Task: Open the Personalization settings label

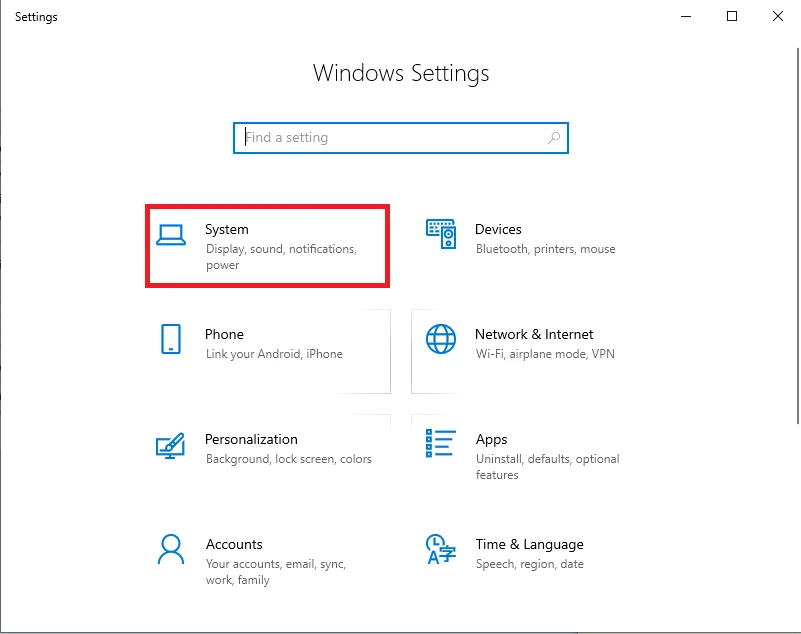Action: click(251, 439)
